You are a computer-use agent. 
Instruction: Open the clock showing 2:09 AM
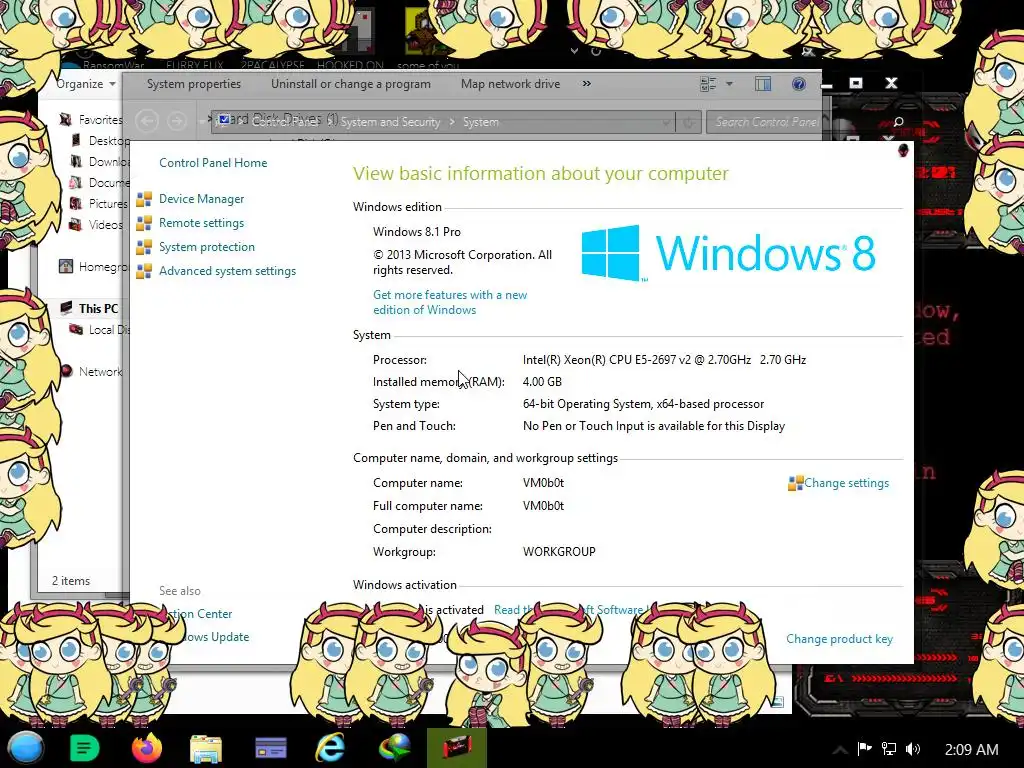(x=971, y=749)
